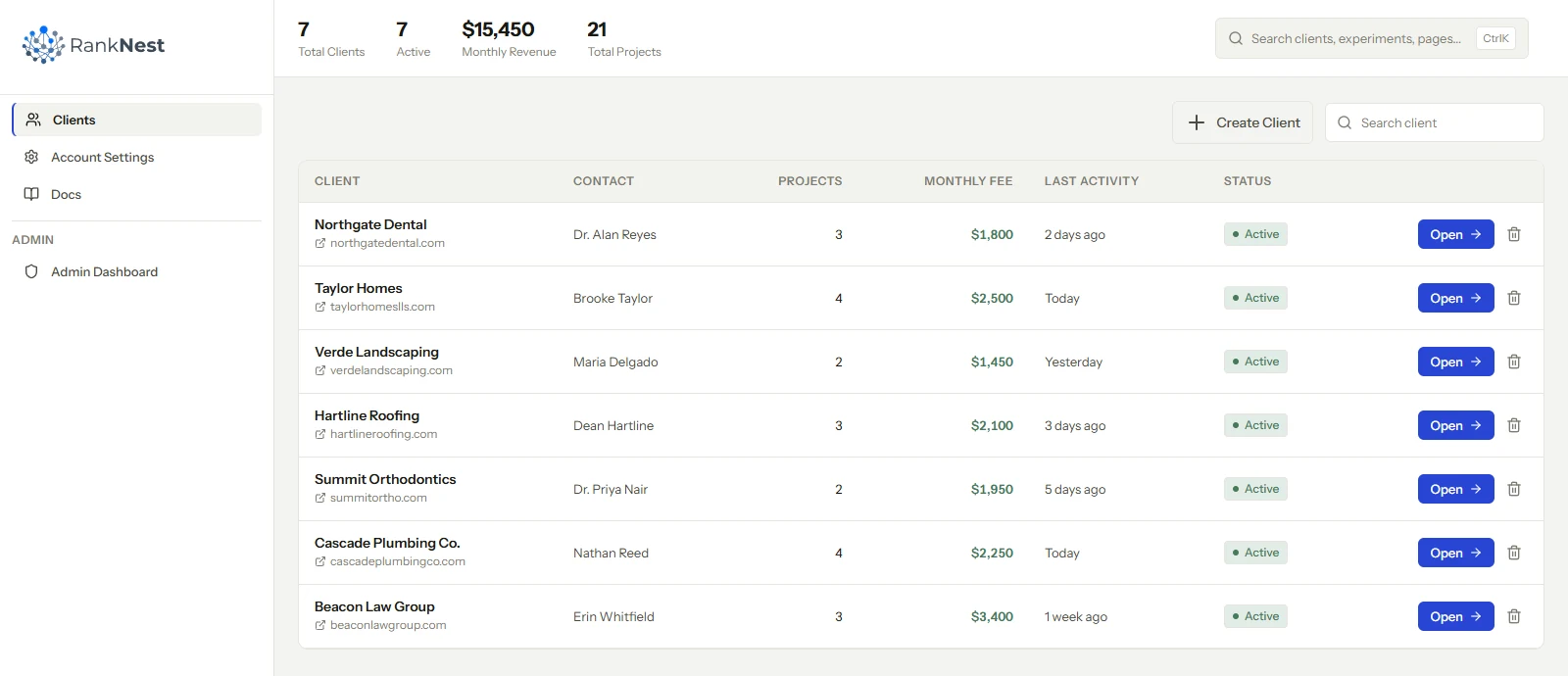This screenshot has width=1568, height=676.
Task: Click the Monthly Fee column header
Action: [968, 181]
